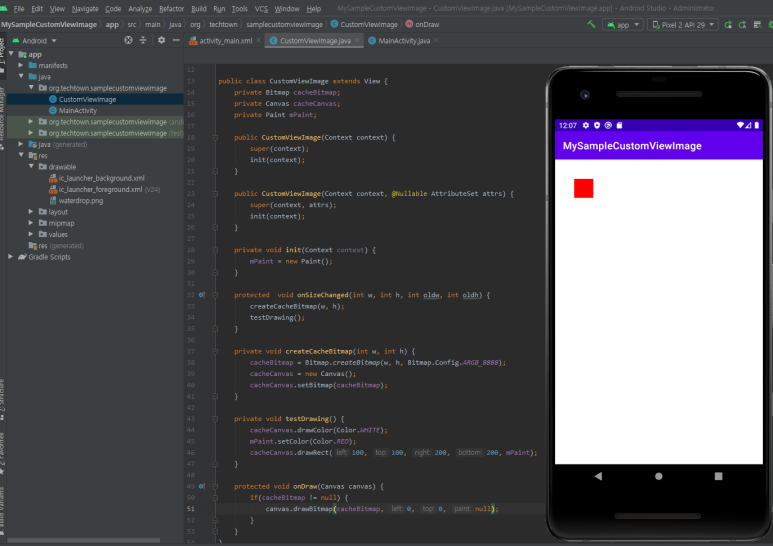Screen dimensions: 773x546
Task: Collapse the app module node
Action: [11, 54]
